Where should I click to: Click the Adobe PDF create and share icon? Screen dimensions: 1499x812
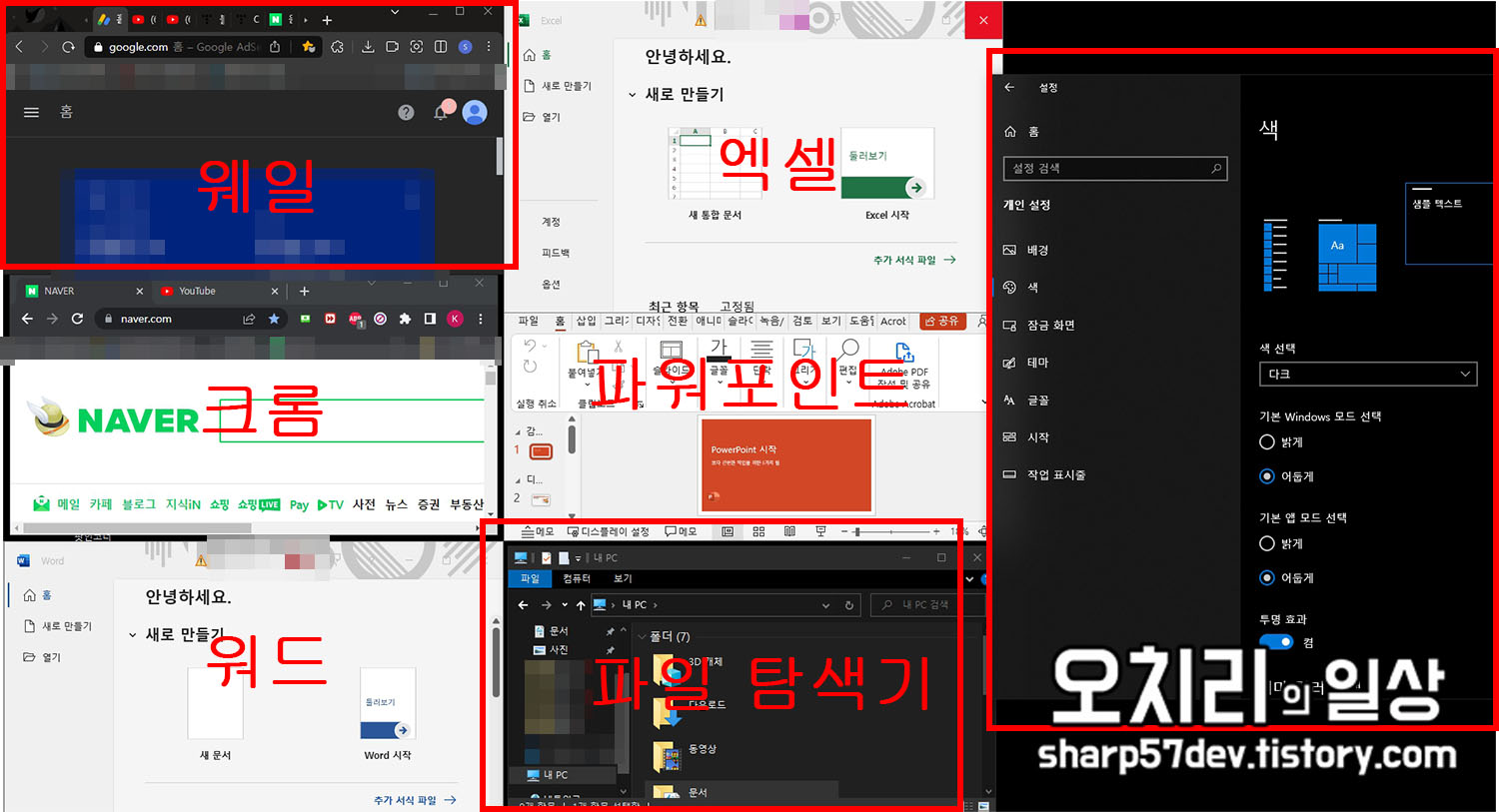click(x=903, y=352)
